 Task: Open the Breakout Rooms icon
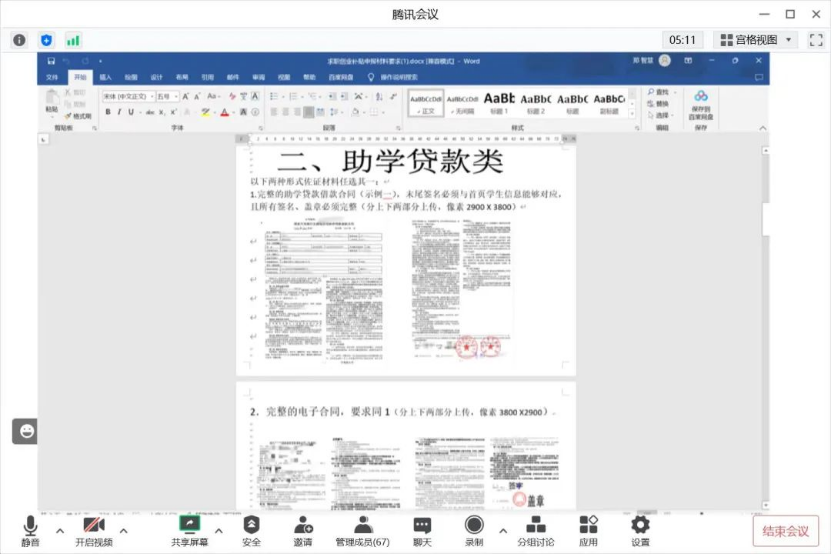tap(535, 530)
